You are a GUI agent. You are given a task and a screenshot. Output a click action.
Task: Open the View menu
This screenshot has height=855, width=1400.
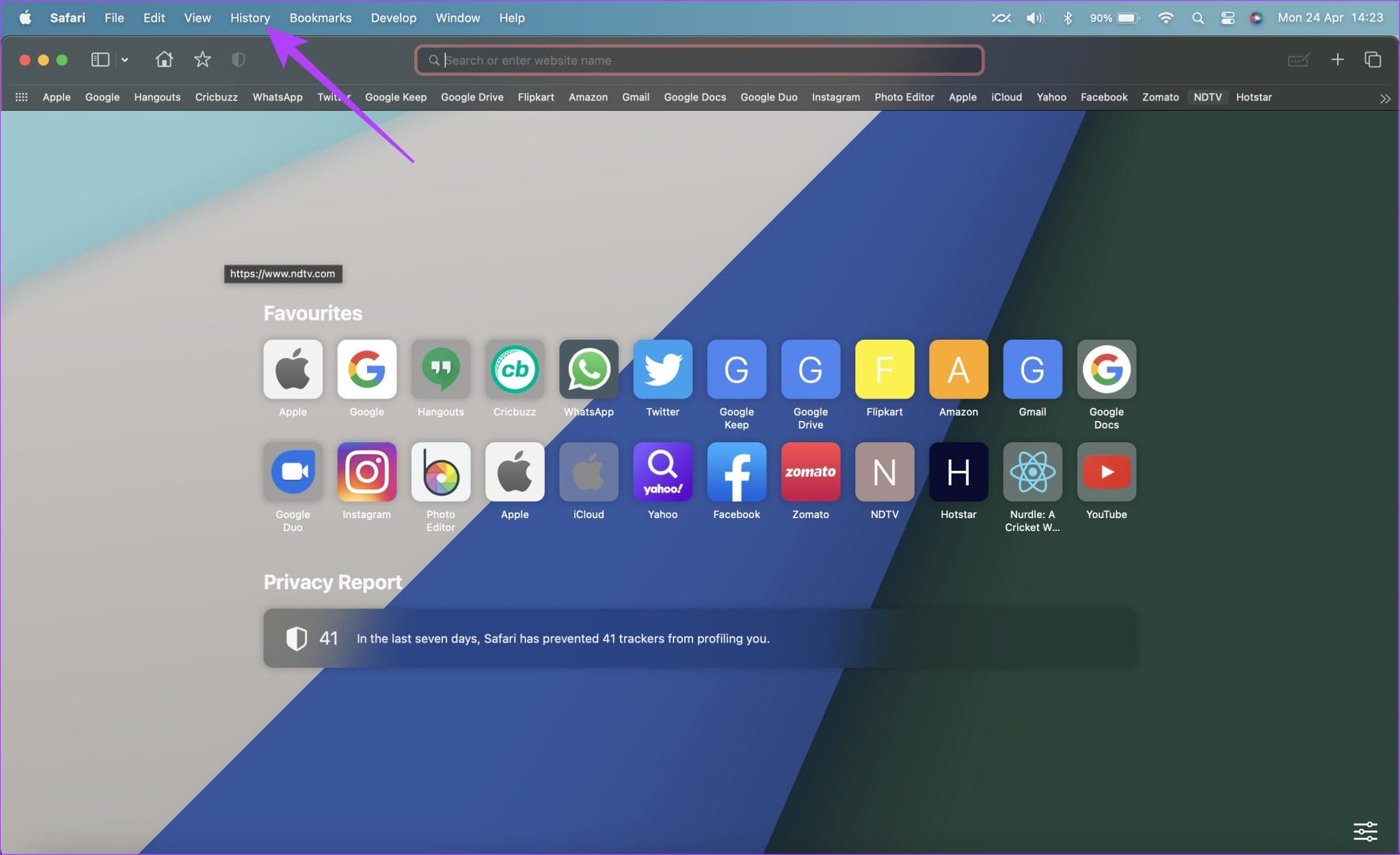tap(198, 18)
